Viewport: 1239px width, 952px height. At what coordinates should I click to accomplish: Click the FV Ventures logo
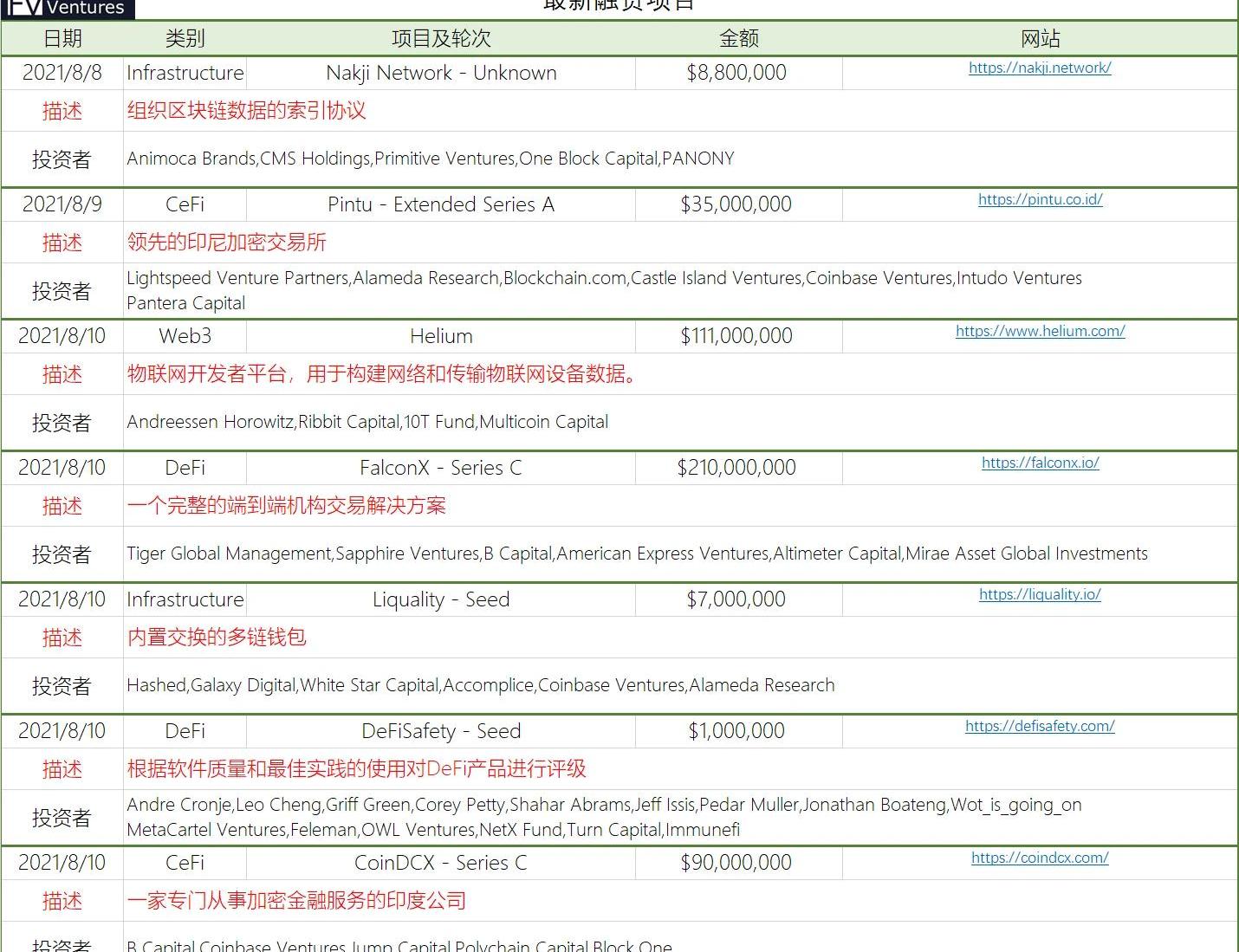[67, 9]
